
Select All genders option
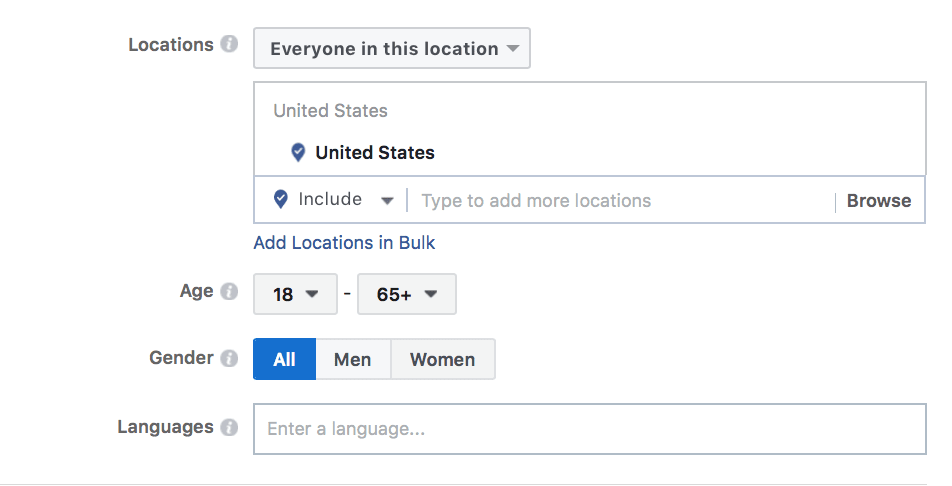[284, 359]
